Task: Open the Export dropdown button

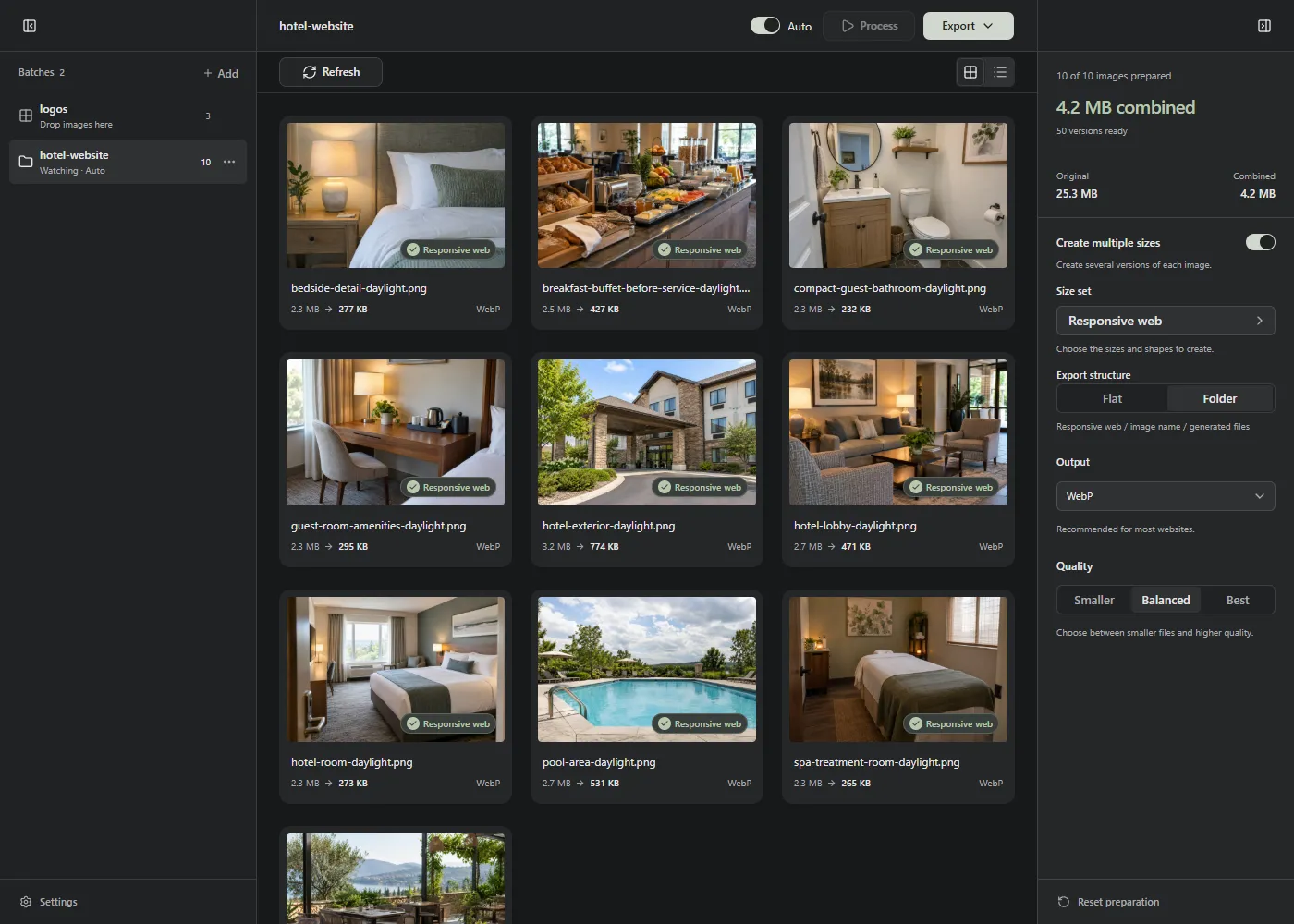Action: pyautogui.click(x=968, y=26)
